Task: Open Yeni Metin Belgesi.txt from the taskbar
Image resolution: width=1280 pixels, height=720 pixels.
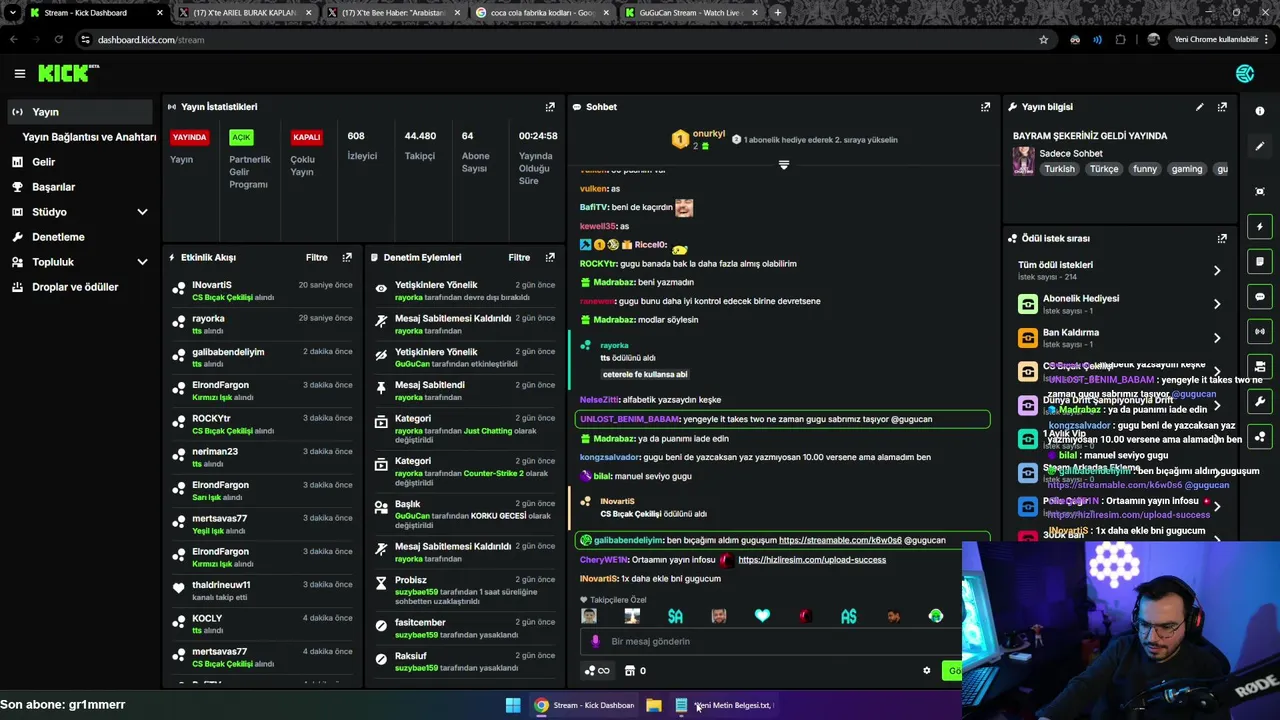Action: pyautogui.click(x=725, y=705)
